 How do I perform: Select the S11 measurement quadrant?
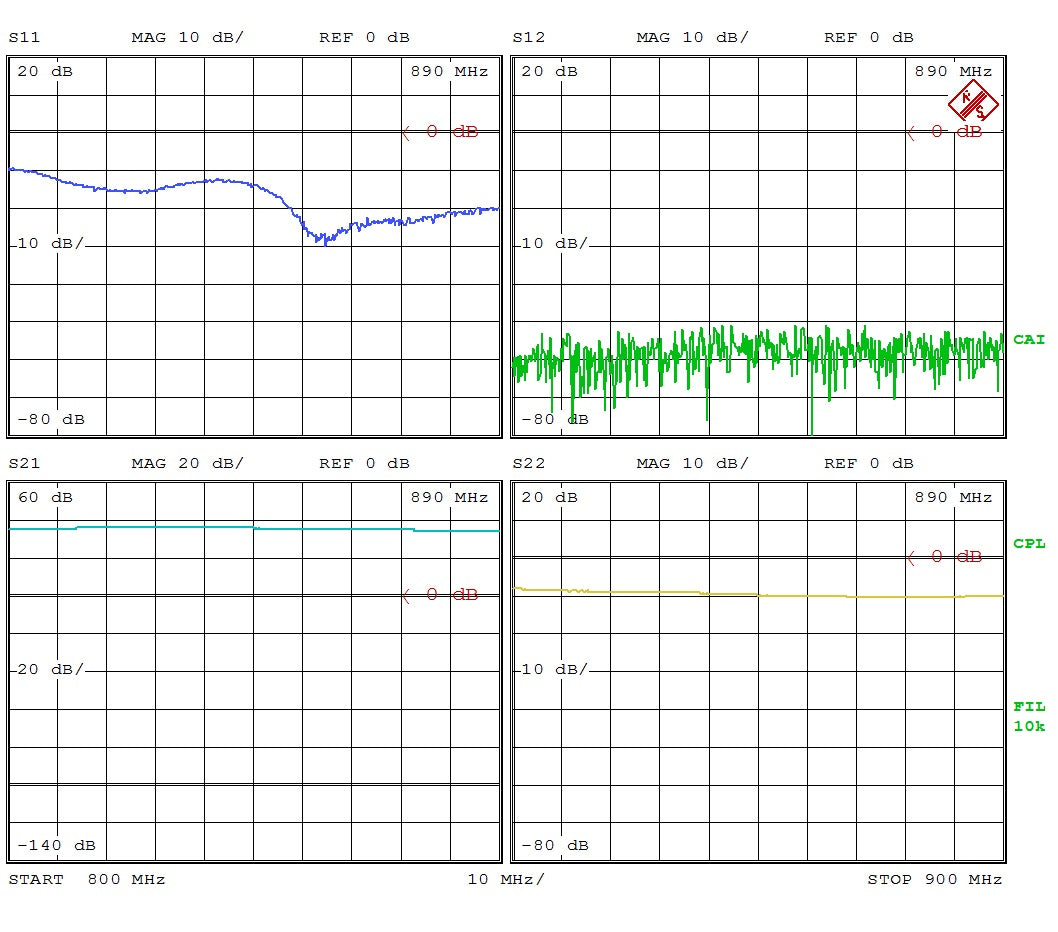[253, 245]
